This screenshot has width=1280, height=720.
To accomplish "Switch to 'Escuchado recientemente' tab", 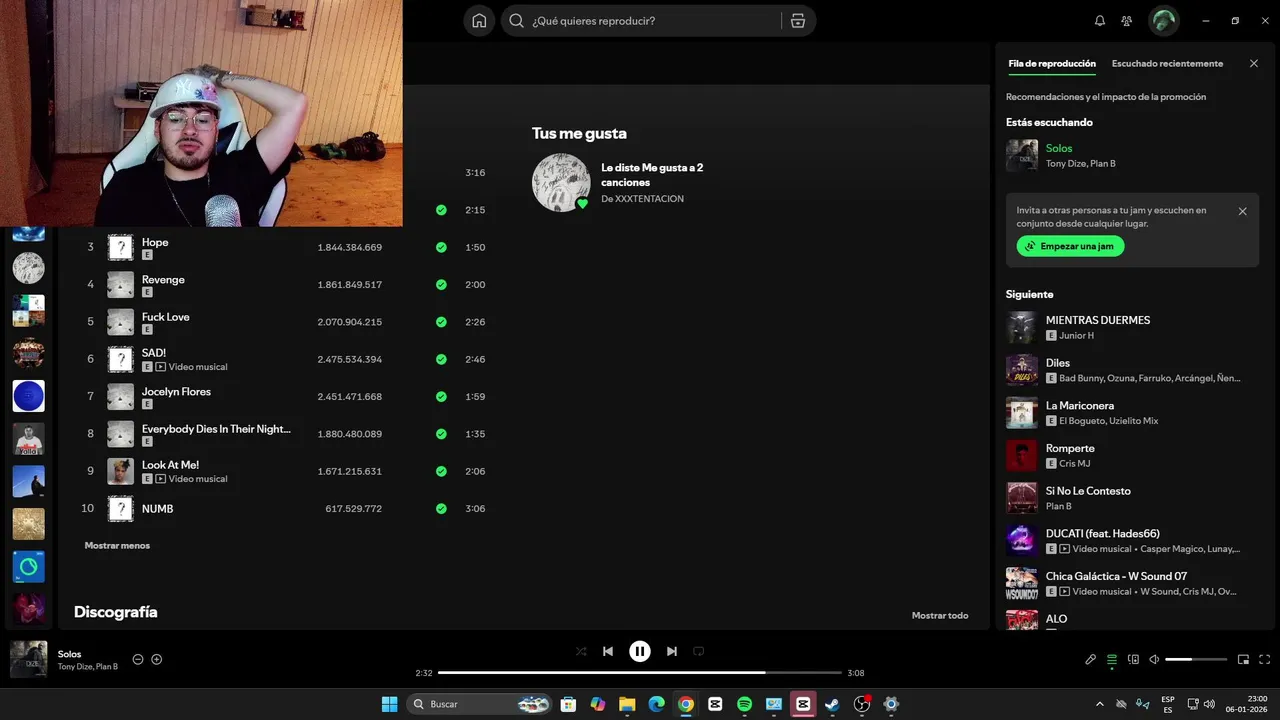I will 1167,64.
